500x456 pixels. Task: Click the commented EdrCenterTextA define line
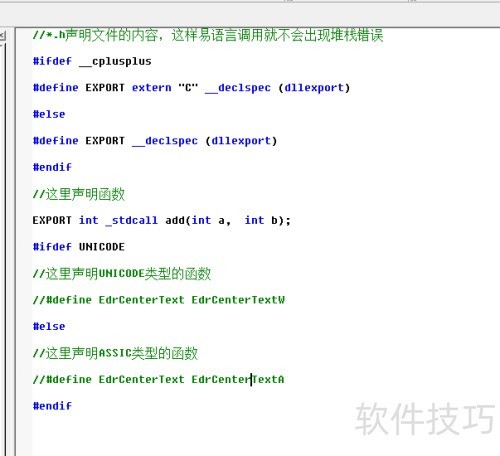[159, 379]
